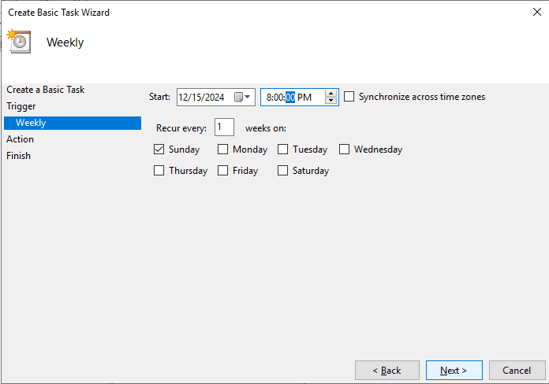Click the start date field 12/15/2024
This screenshot has height=384, width=549.
tap(216, 97)
